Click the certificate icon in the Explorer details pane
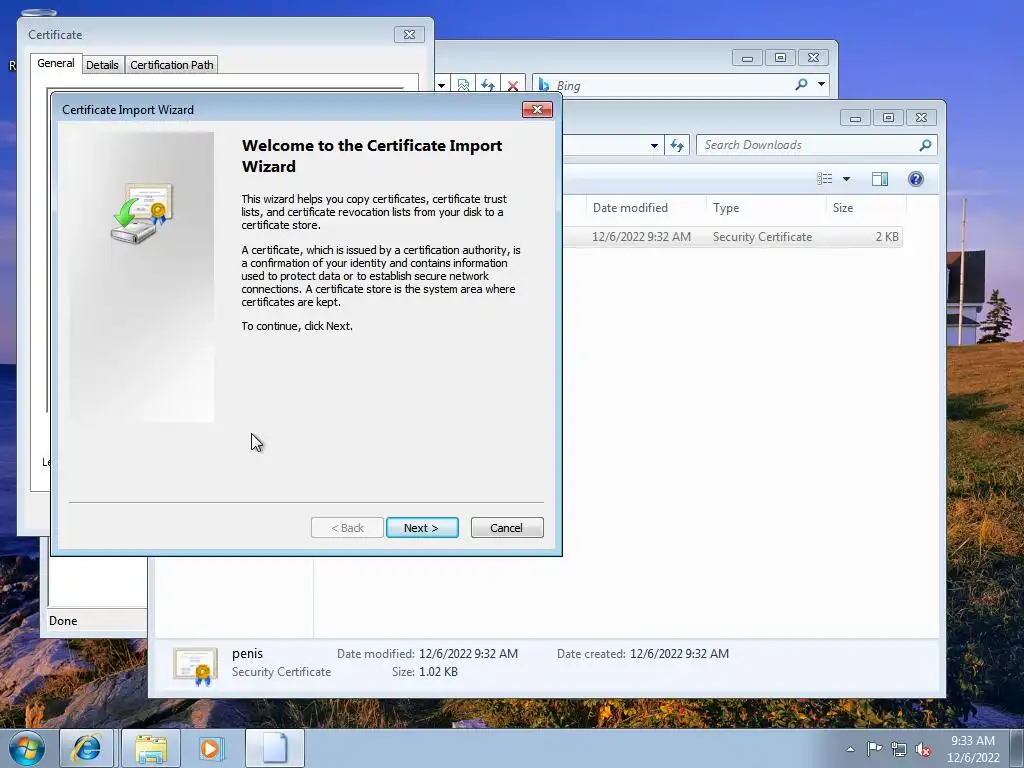Image resolution: width=1024 pixels, height=768 pixels. point(195,666)
